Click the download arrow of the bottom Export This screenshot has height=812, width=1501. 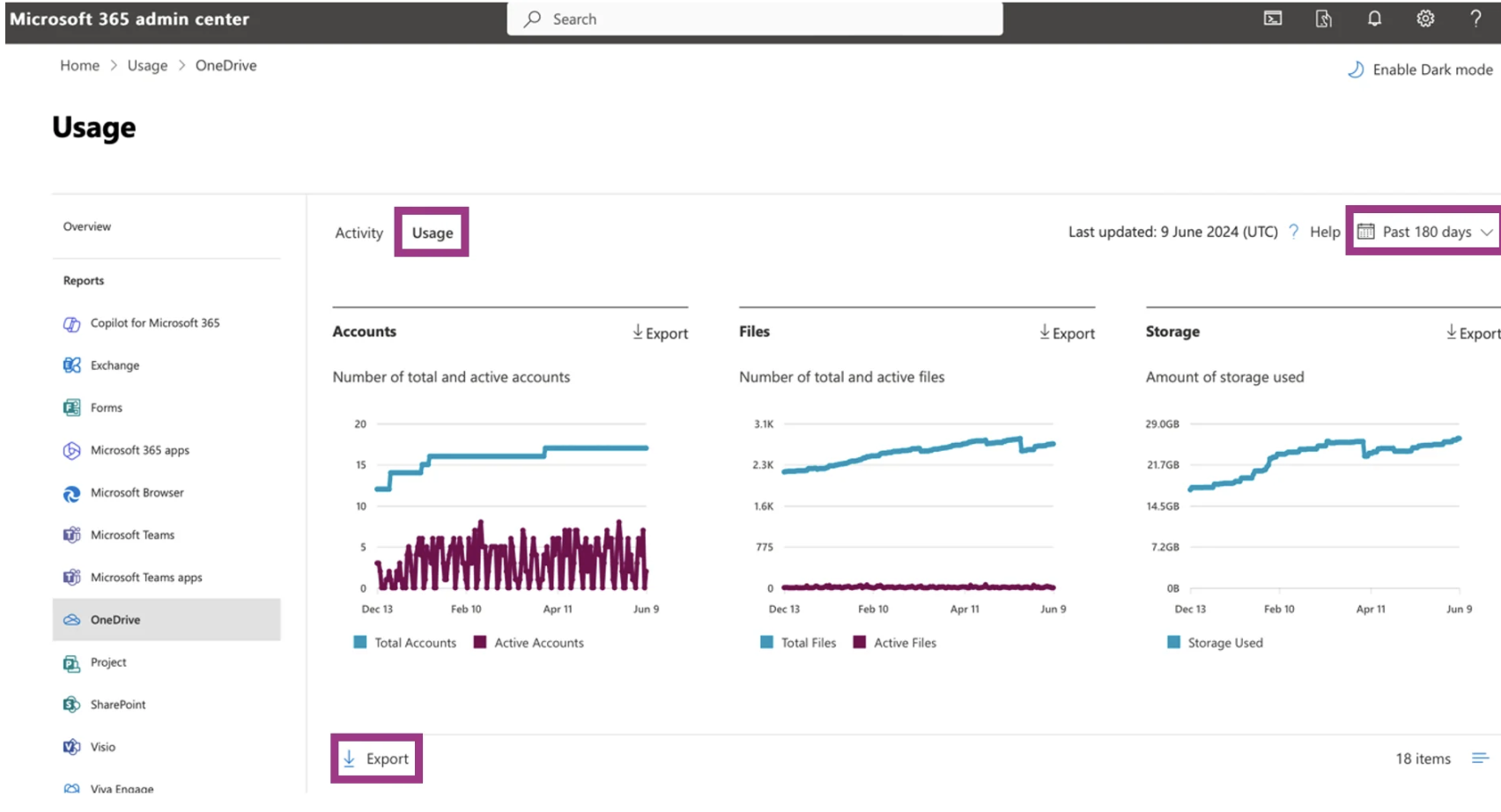(x=350, y=758)
